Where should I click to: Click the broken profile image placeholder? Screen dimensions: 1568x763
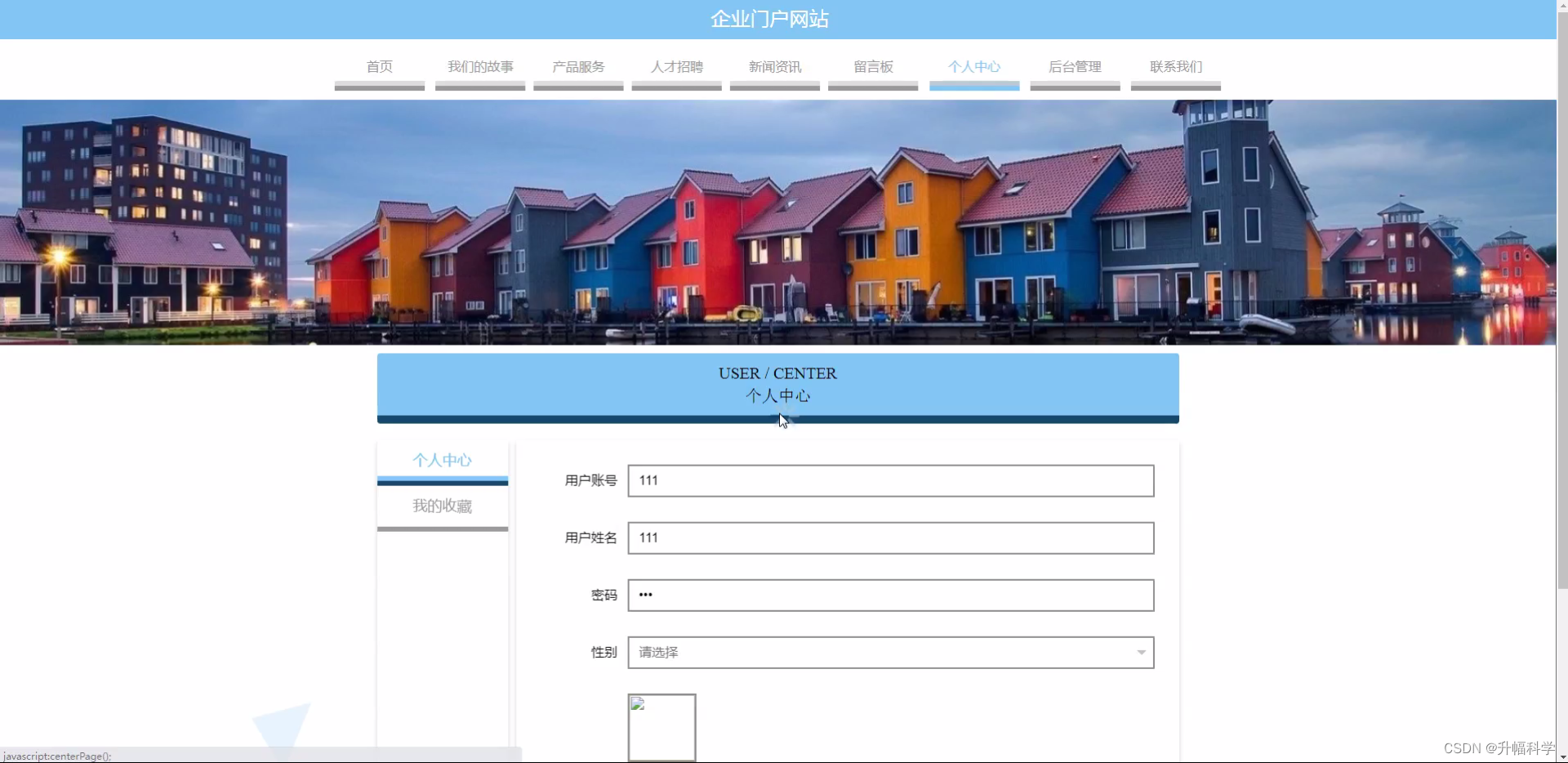pyautogui.click(x=661, y=726)
